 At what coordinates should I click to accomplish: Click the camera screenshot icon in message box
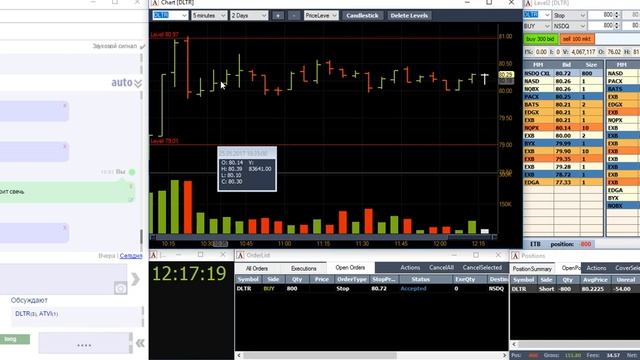click(x=120, y=288)
